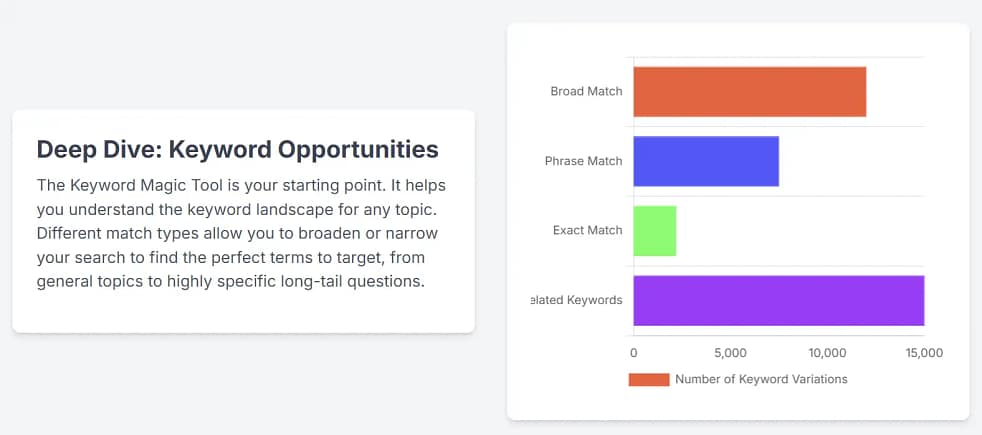Click the Exact Match axis label
The image size is (982, 435).
[x=587, y=230]
